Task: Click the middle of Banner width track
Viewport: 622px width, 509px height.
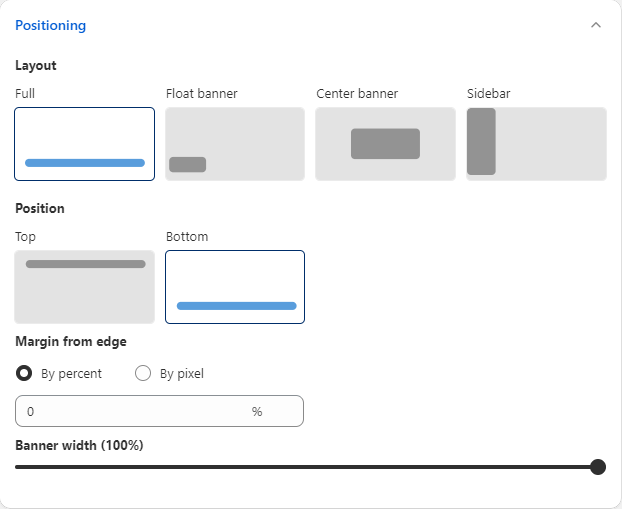Action: 305,467
